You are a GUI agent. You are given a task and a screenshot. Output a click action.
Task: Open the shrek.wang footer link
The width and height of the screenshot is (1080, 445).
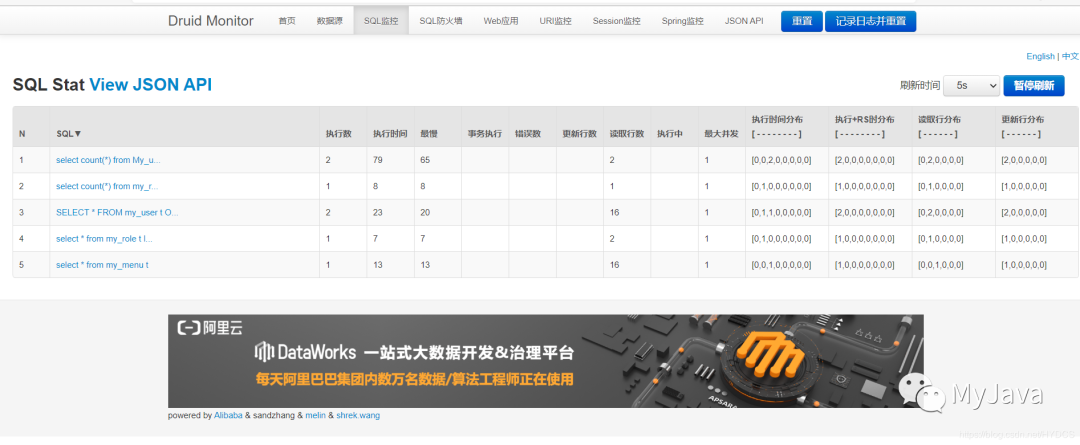click(357, 415)
